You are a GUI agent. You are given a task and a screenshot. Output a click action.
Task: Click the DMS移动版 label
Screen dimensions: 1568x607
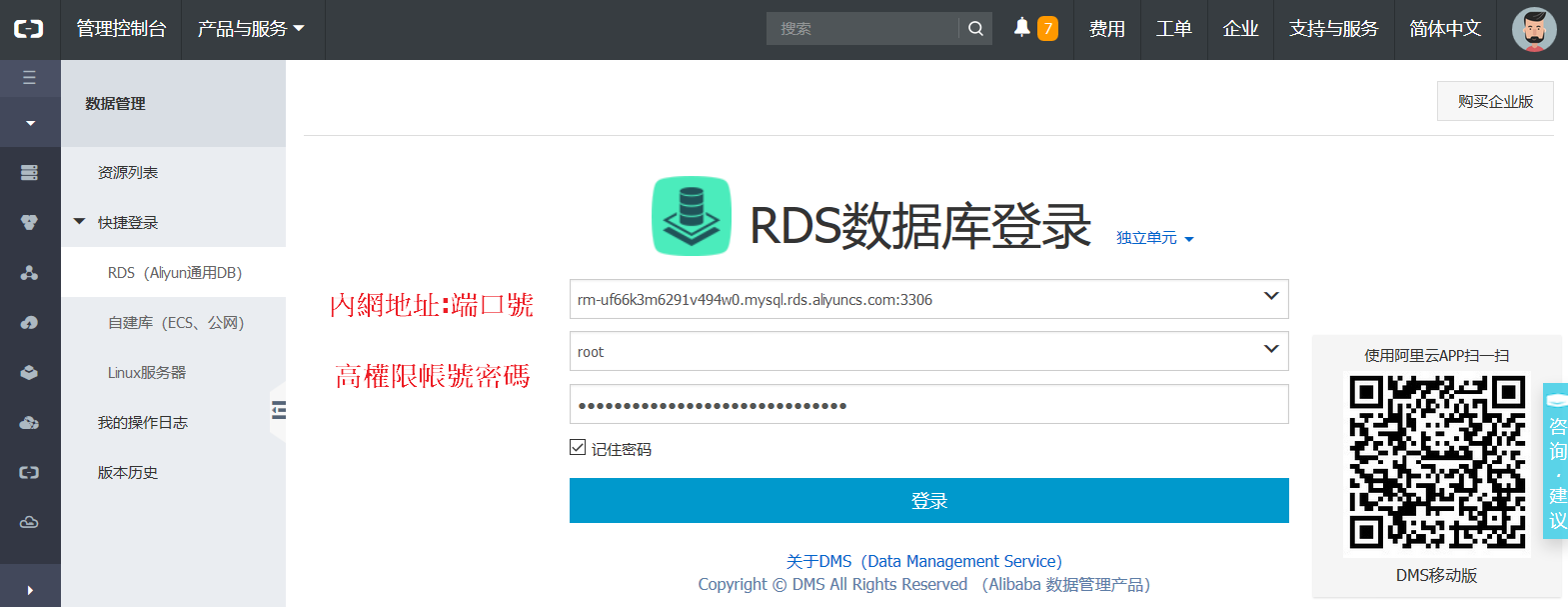[x=1437, y=575]
